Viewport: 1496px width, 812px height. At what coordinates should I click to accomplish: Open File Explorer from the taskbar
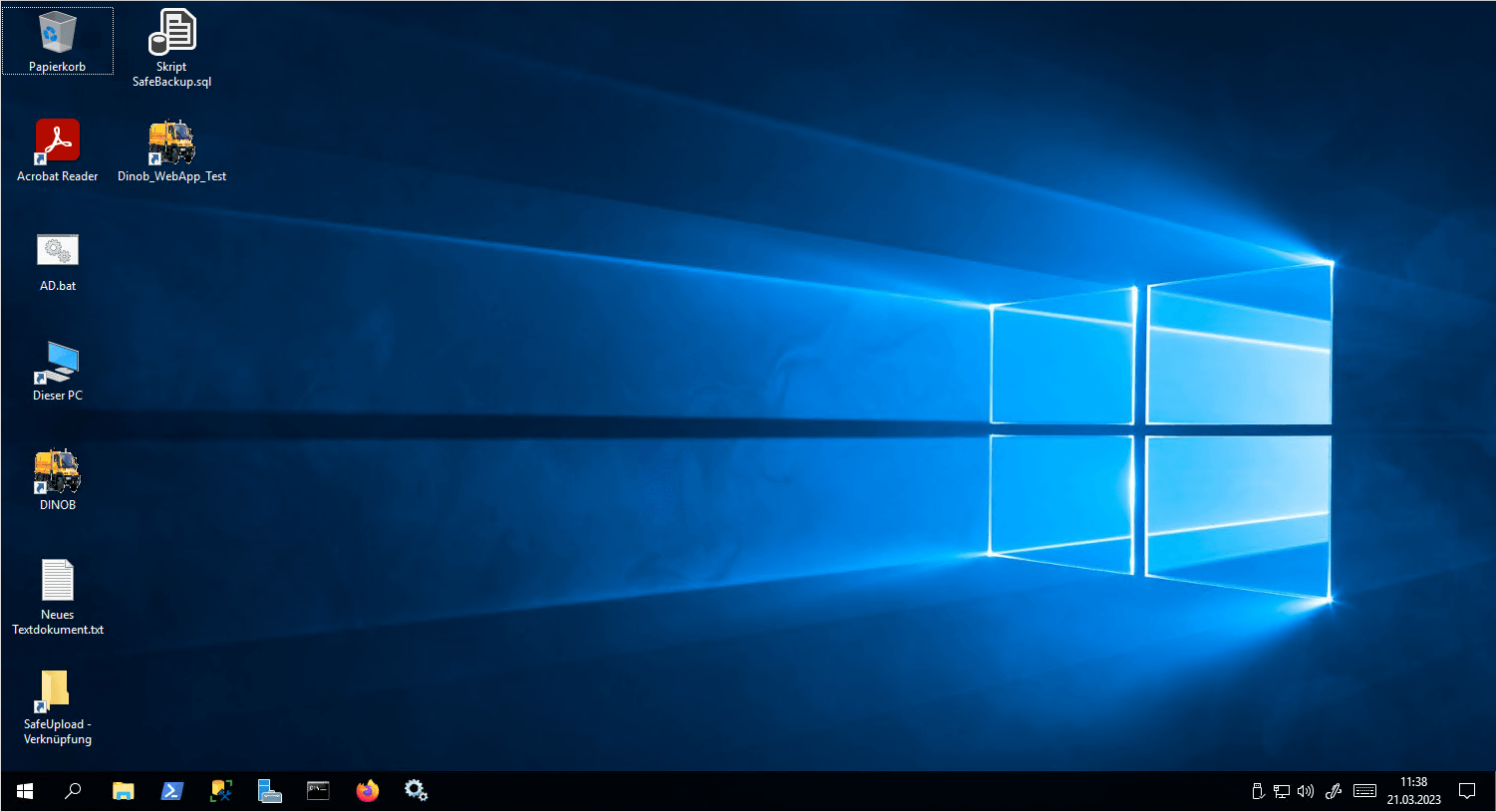coord(123,791)
